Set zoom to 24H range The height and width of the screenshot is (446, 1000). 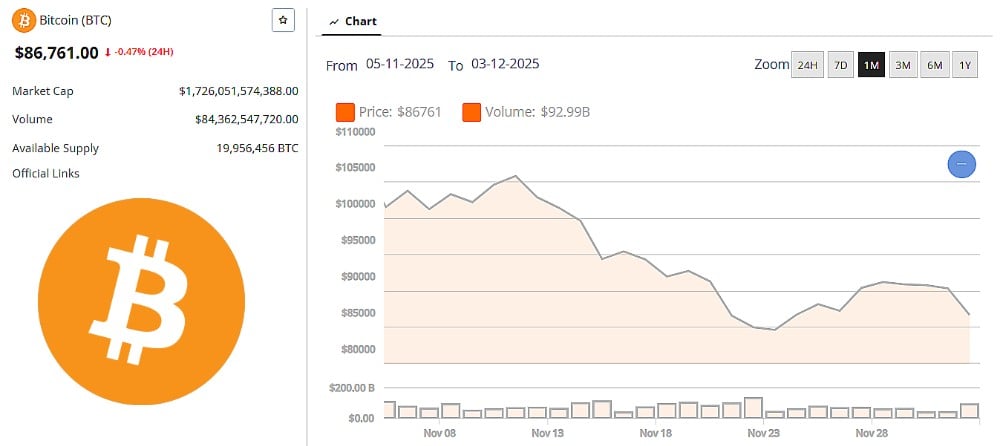pyautogui.click(x=806, y=65)
